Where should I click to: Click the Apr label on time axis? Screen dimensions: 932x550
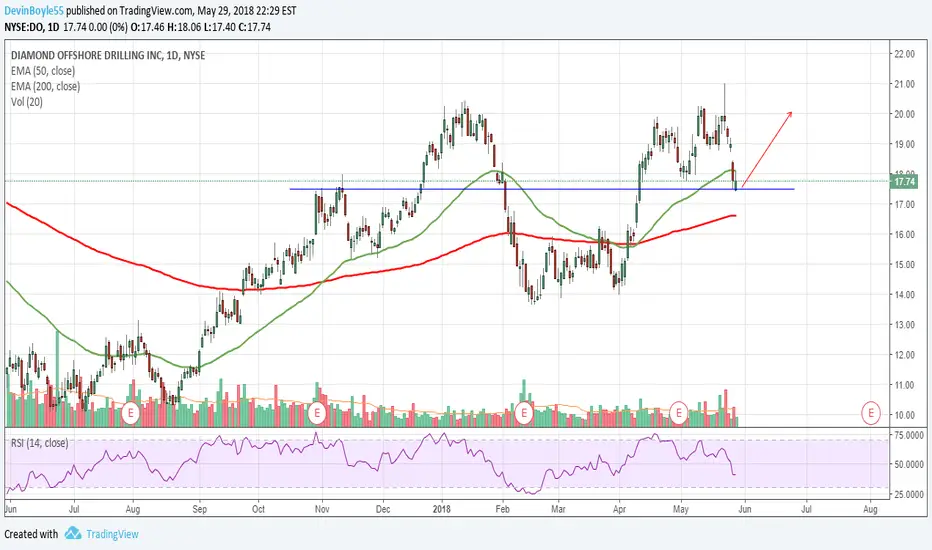point(619,510)
